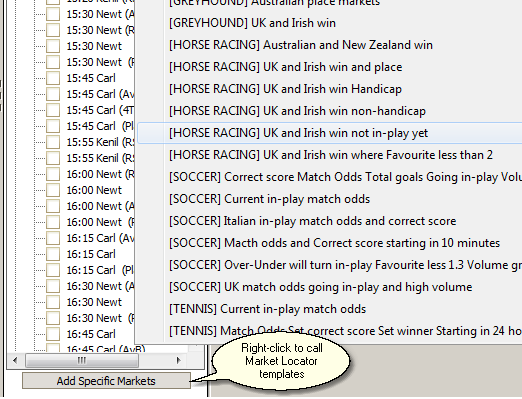Viewport: 522px width, 399px height.
Task: Pick SOCCER Current in-play match odds
Action: coord(269,199)
